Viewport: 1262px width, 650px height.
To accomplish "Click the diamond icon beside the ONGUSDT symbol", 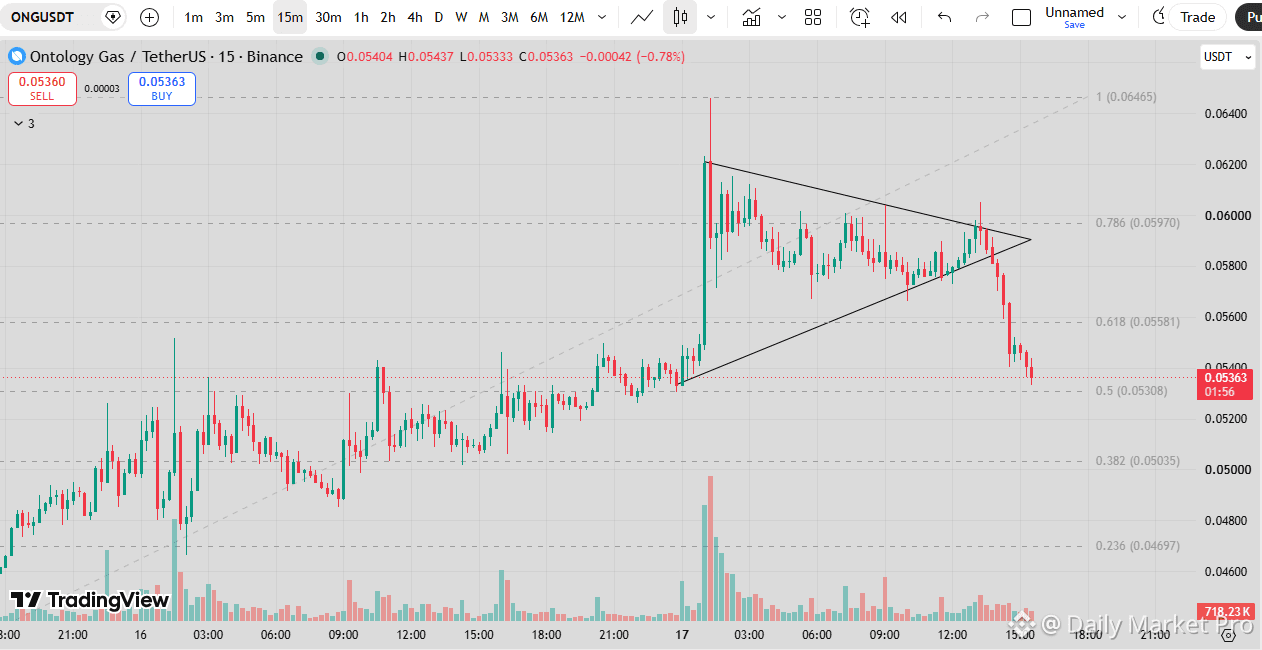I will pos(113,17).
